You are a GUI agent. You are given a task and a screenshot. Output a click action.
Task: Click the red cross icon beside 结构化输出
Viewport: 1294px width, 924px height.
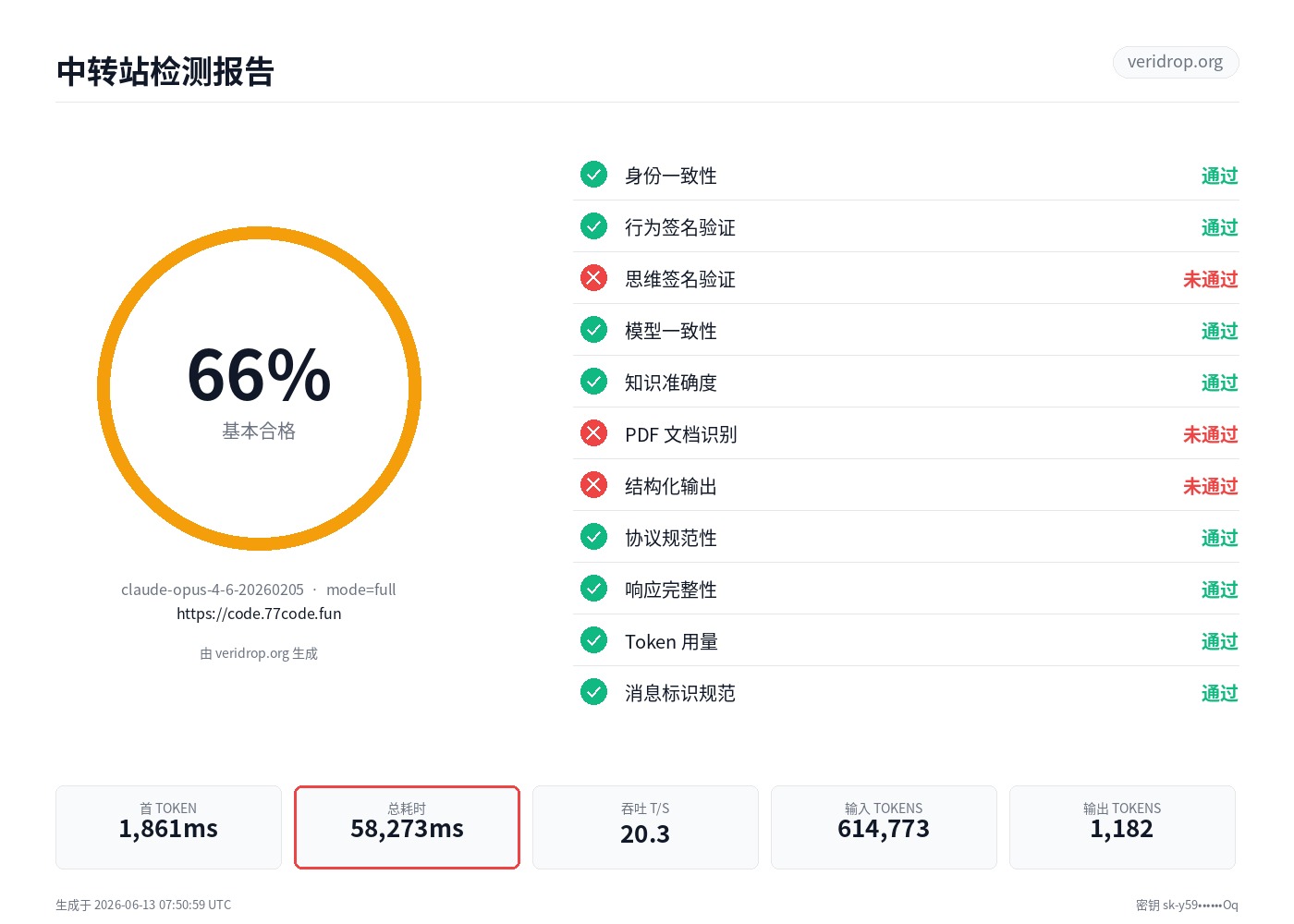[x=593, y=484]
